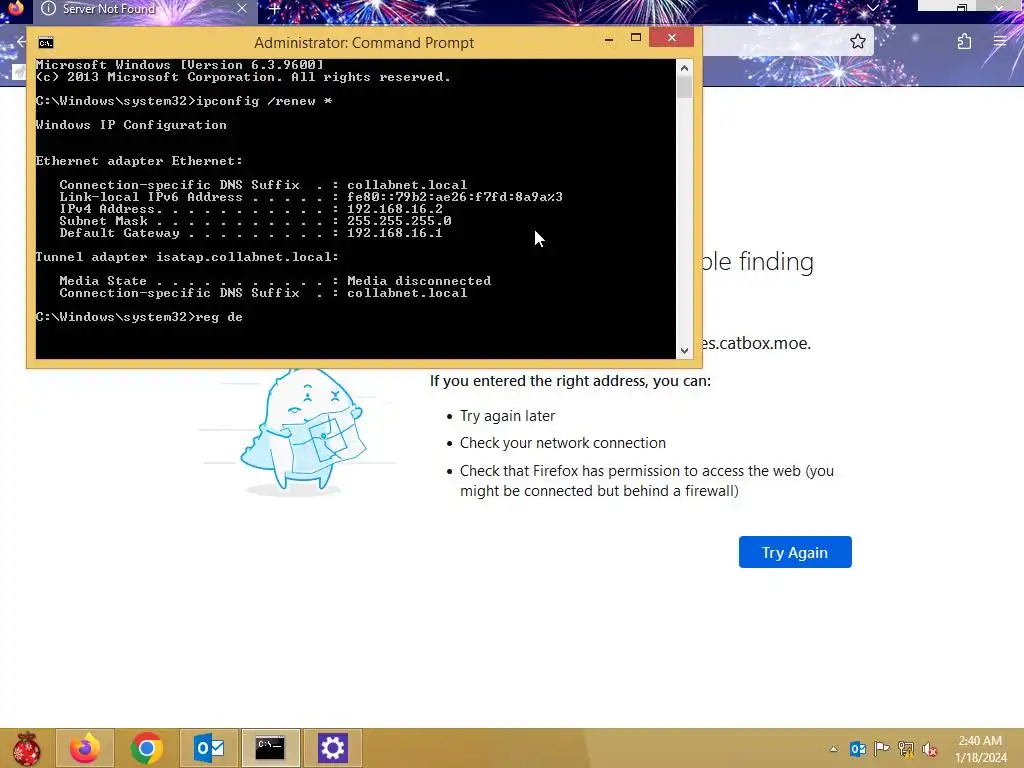Launch Outlook from the taskbar

(209, 748)
